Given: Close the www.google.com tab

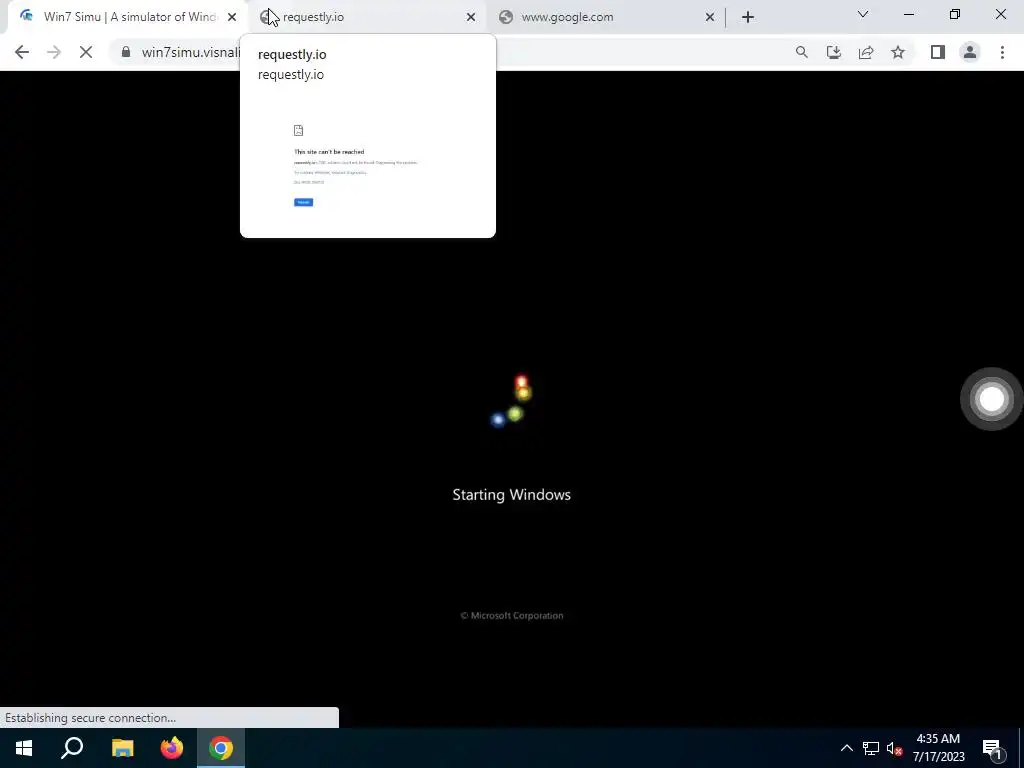Looking at the screenshot, I should (710, 17).
